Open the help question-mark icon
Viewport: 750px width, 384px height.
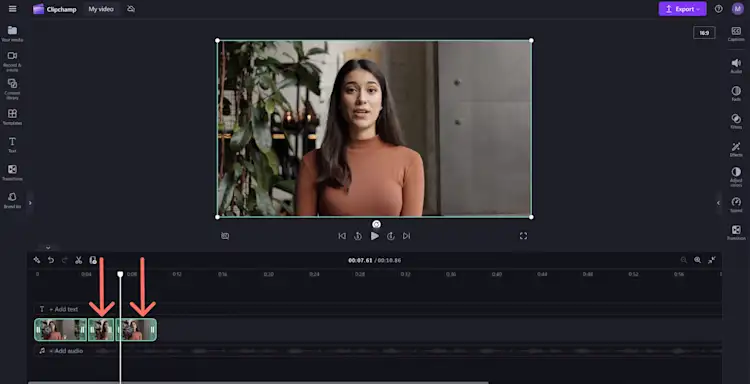tap(718, 9)
